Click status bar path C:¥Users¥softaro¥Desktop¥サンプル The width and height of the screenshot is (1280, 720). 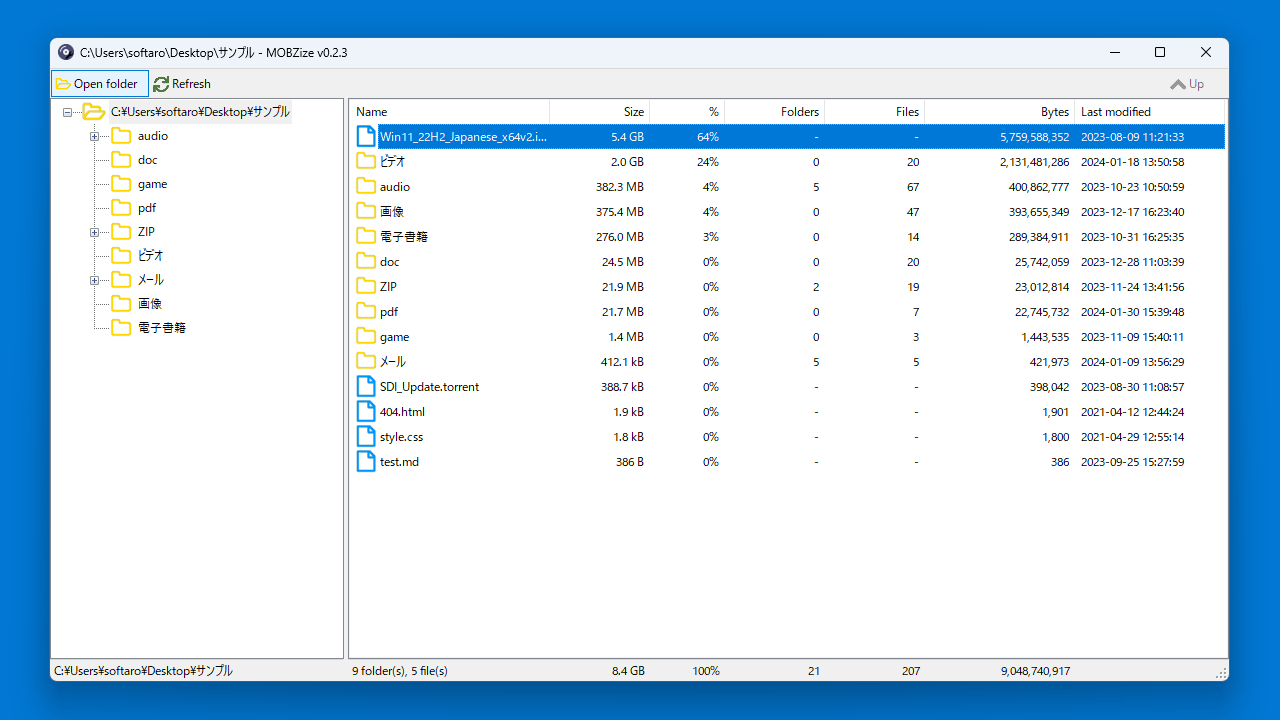tap(143, 671)
